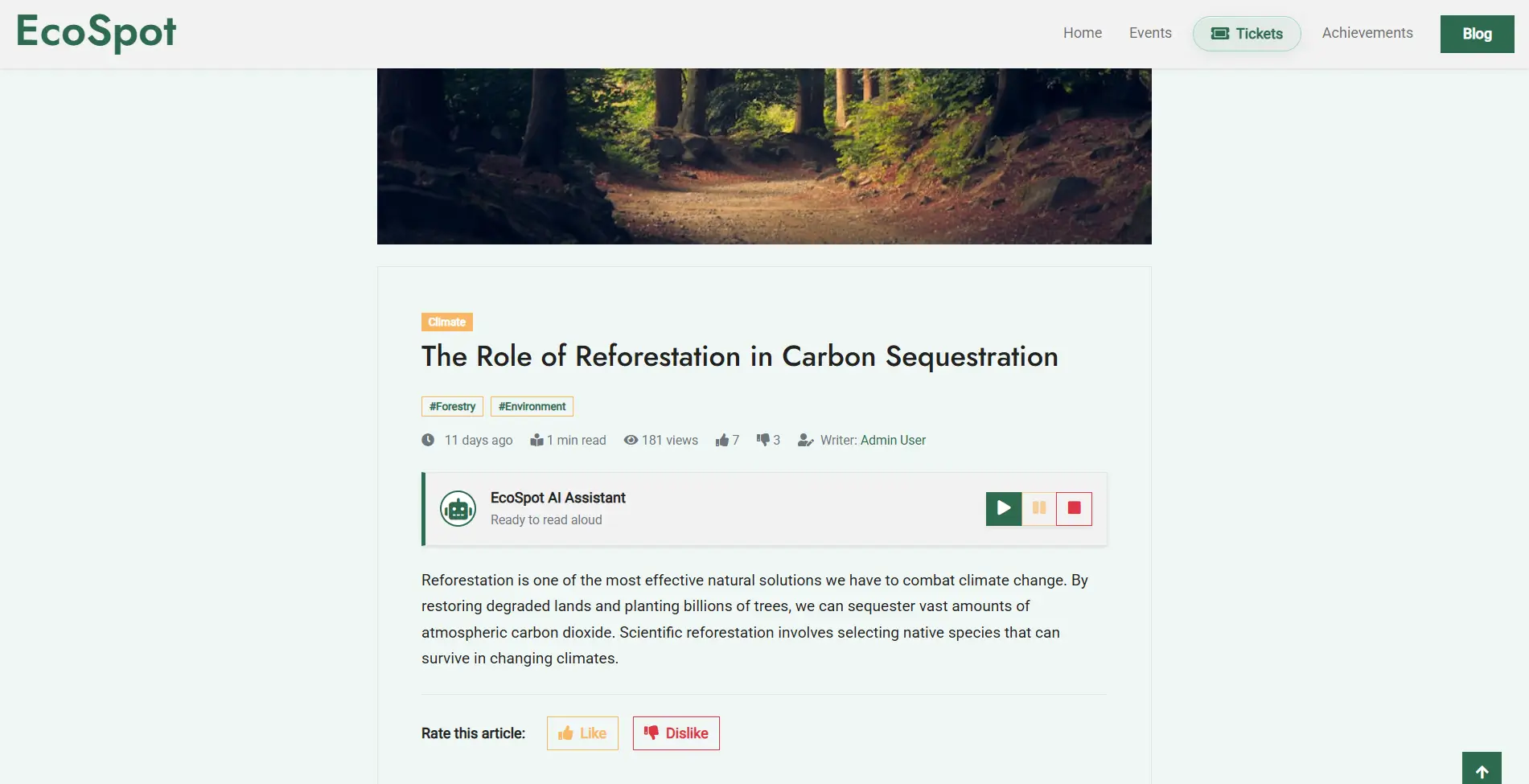
Task: Click the thumbs-up count icon in metadata
Action: pos(722,441)
